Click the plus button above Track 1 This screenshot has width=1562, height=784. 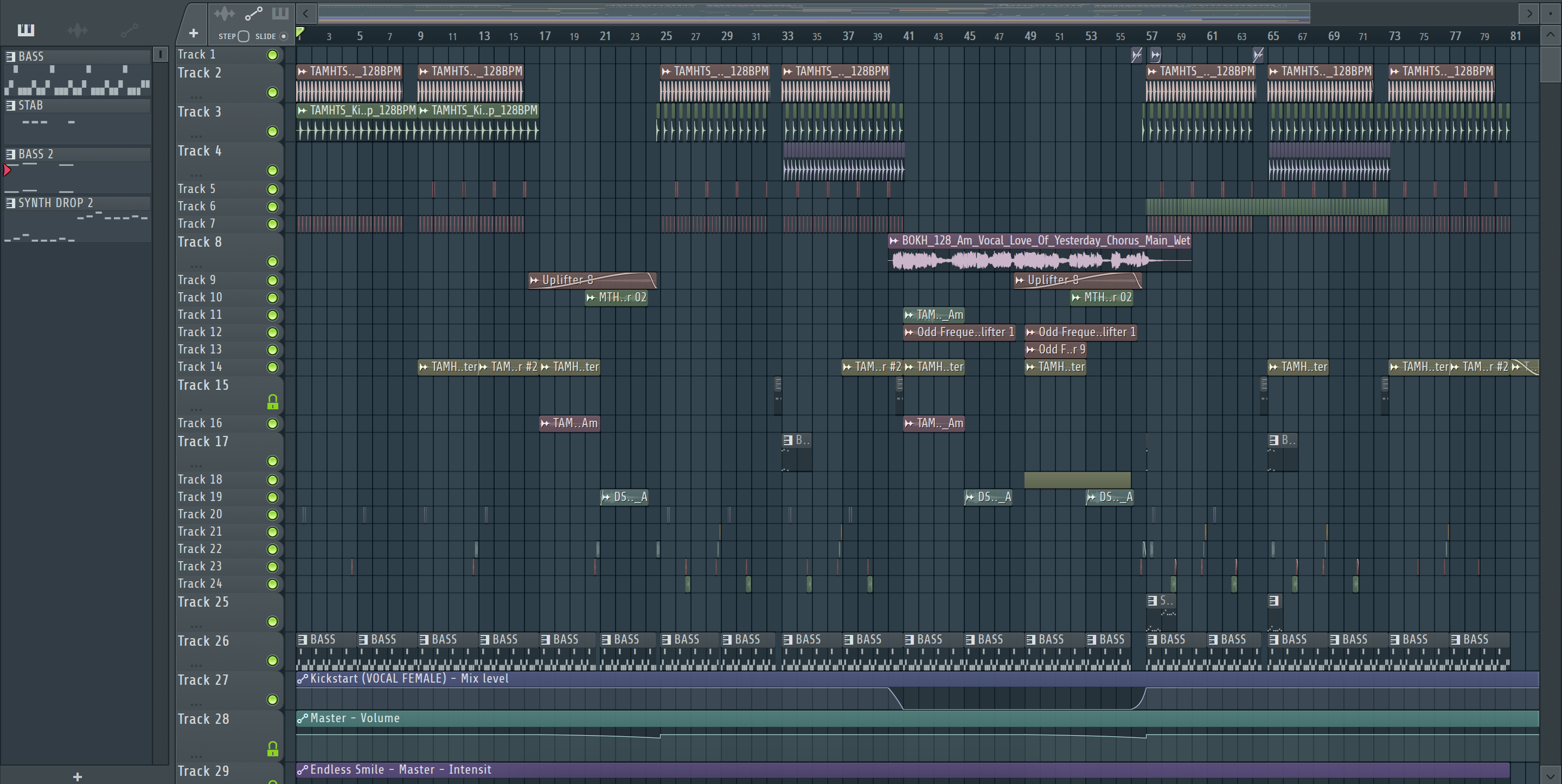(194, 34)
